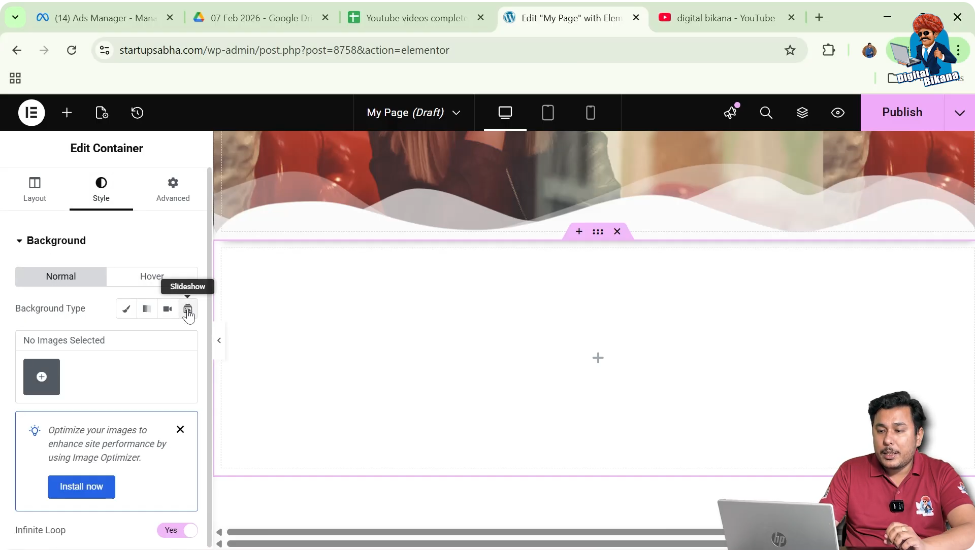Open the My Page draft dropdown
Image resolution: width=978 pixels, height=555 pixels.
(x=413, y=113)
